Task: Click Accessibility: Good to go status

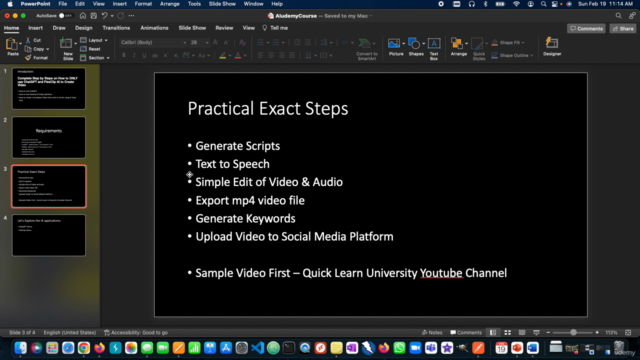Action: [136, 333]
